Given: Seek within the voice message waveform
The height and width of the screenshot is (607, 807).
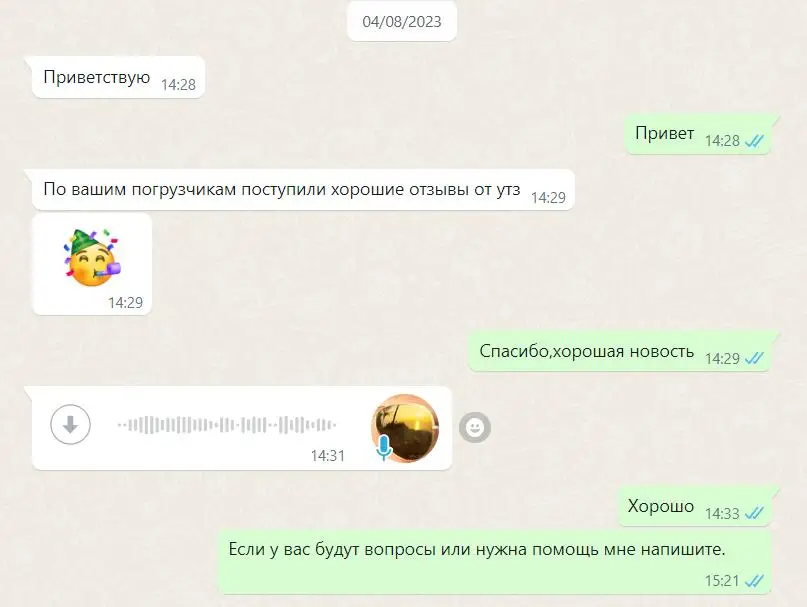Looking at the screenshot, I should coord(226,425).
